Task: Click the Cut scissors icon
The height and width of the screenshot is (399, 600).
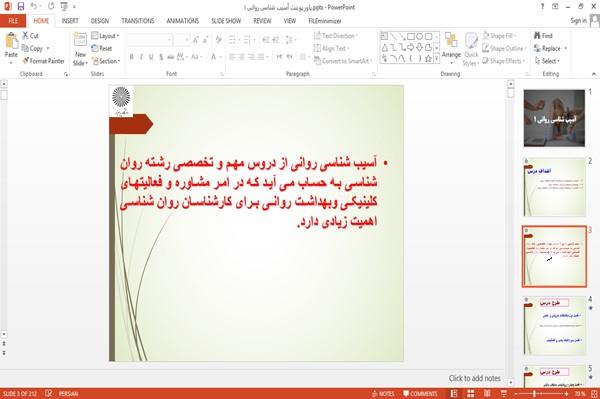Action: click(x=26, y=36)
